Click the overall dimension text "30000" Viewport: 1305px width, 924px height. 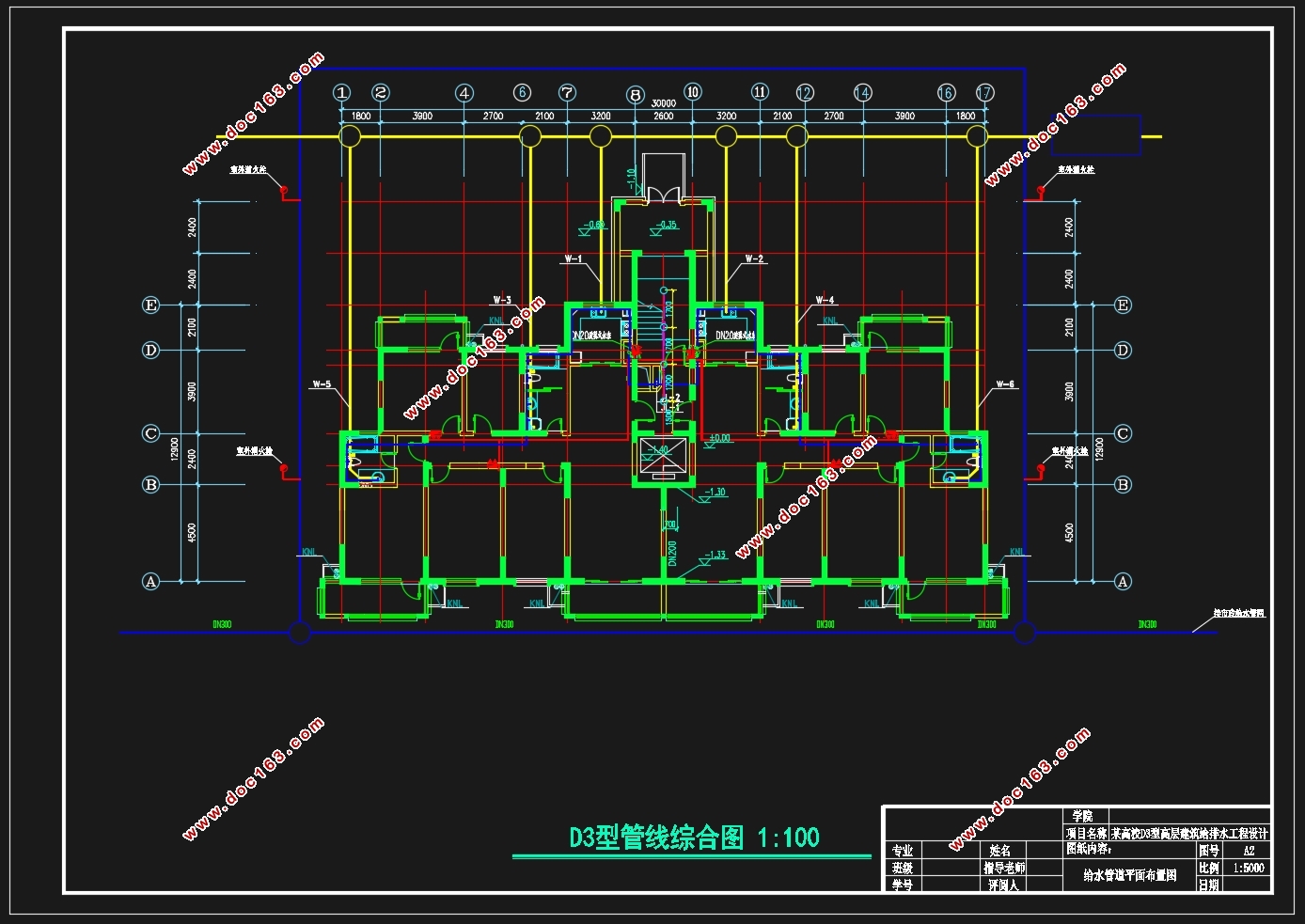tap(664, 103)
